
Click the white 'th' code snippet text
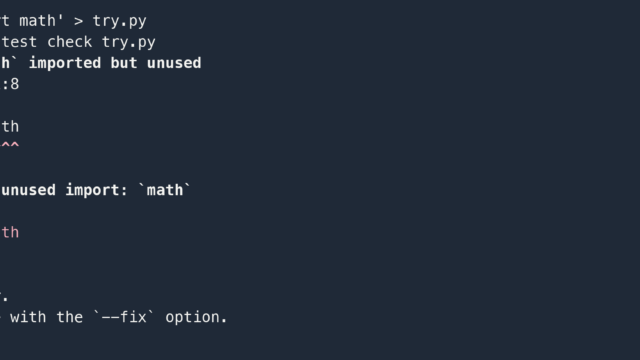(x=10, y=127)
